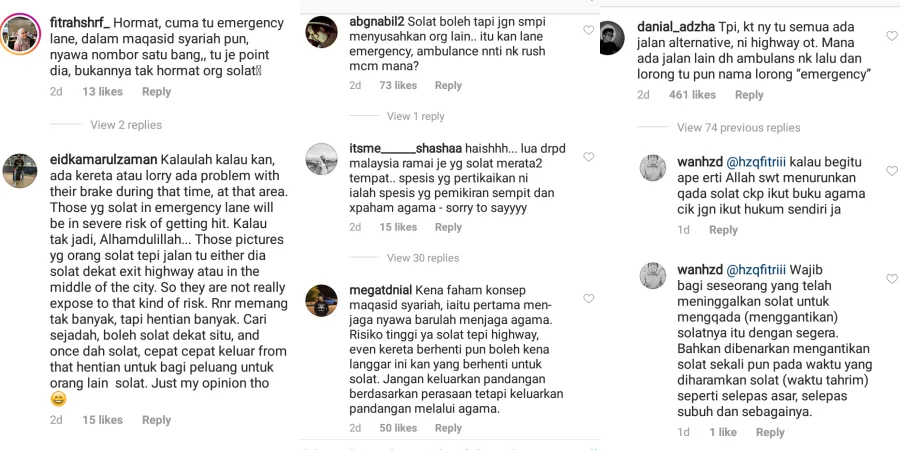
Task: Tap heart beside itsme______shashaa comment
Action: click(x=588, y=157)
